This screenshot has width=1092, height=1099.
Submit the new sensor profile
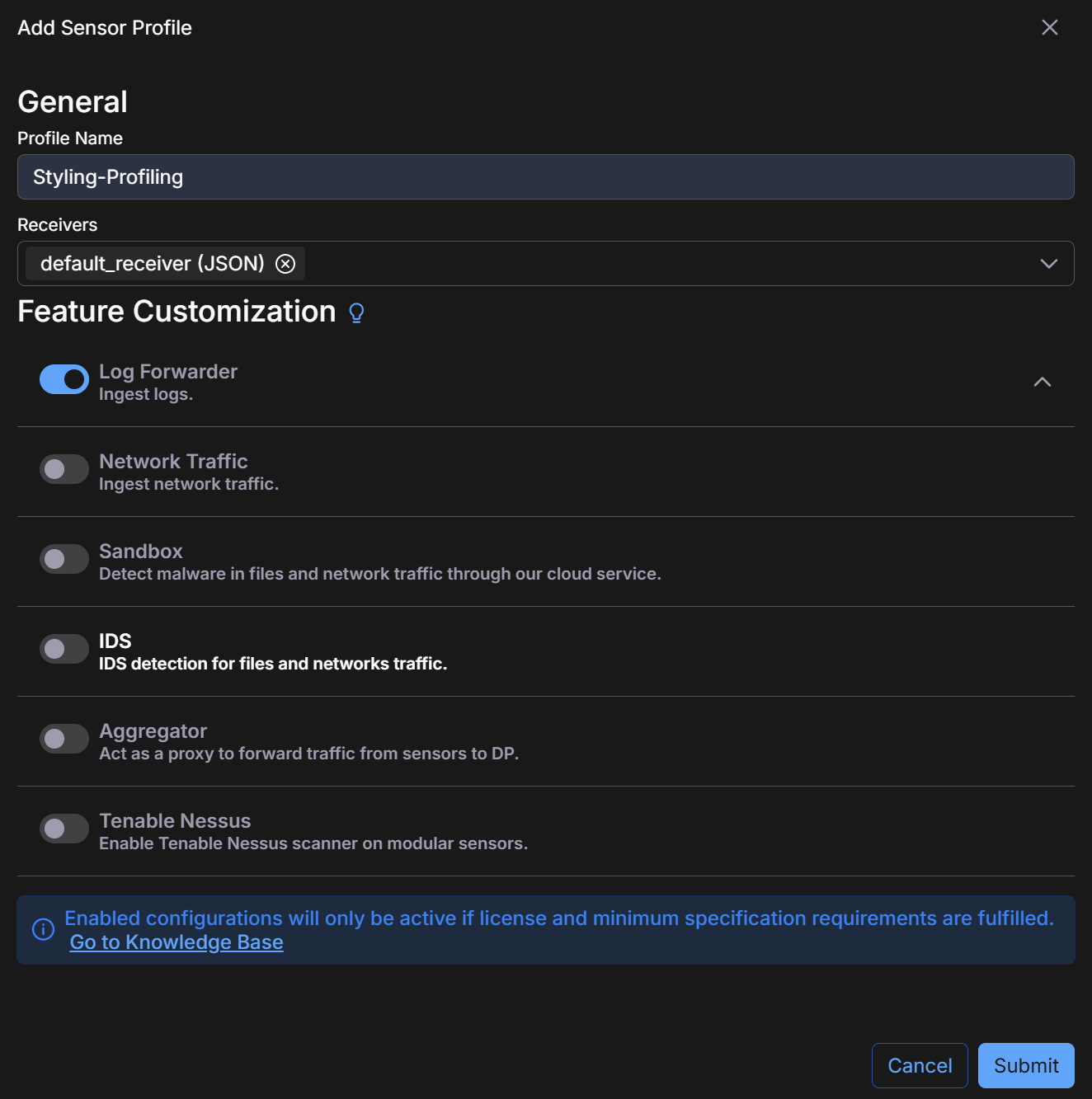point(1025,1065)
